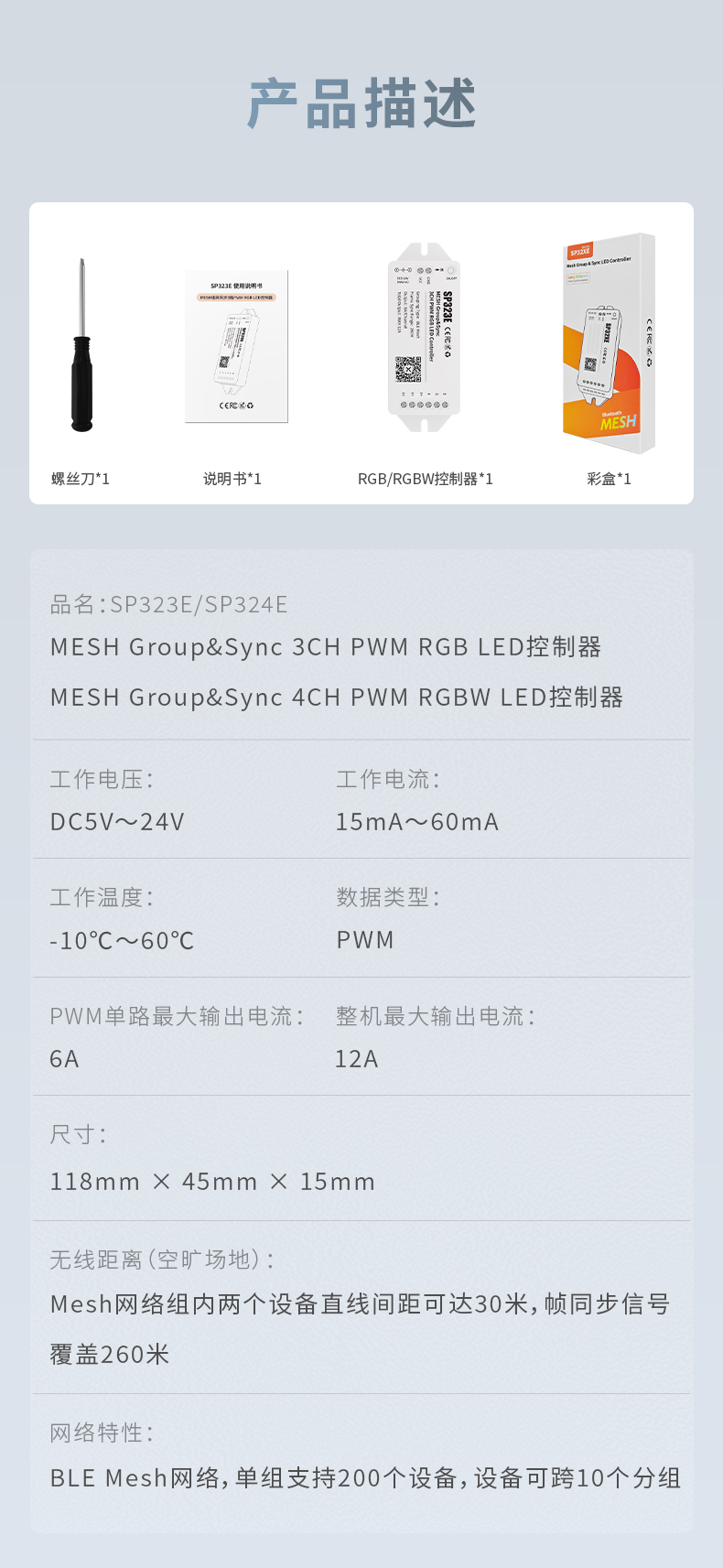Click the 3CH PWM RGB LED控制器 line
Image resolution: width=723 pixels, height=1568 pixels.
tap(326, 647)
